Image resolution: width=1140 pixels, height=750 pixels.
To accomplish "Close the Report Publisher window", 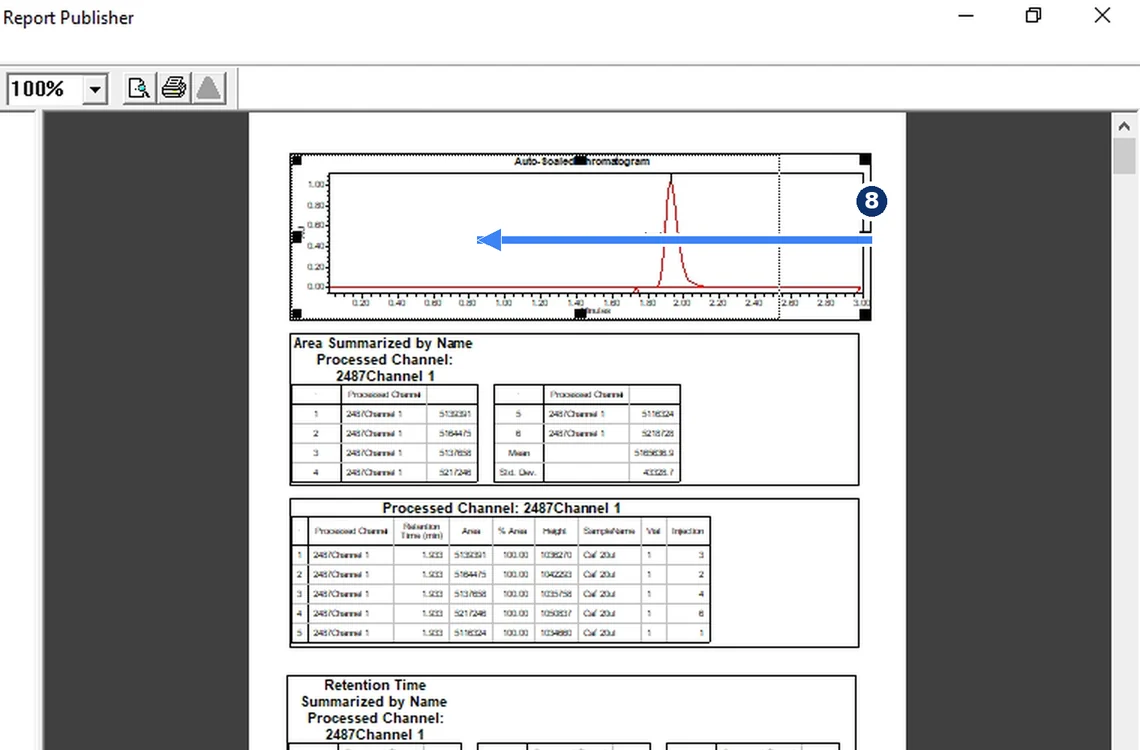I will coord(1102,16).
